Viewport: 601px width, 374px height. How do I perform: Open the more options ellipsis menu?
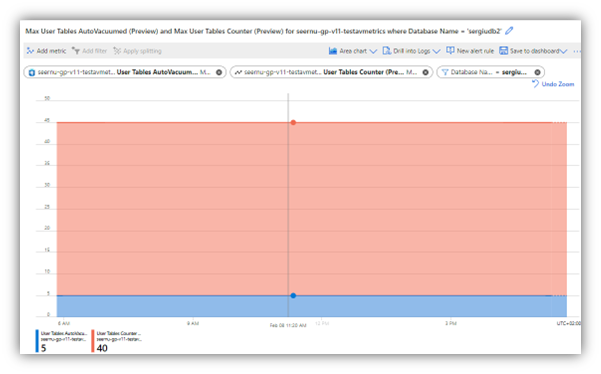coord(576,51)
